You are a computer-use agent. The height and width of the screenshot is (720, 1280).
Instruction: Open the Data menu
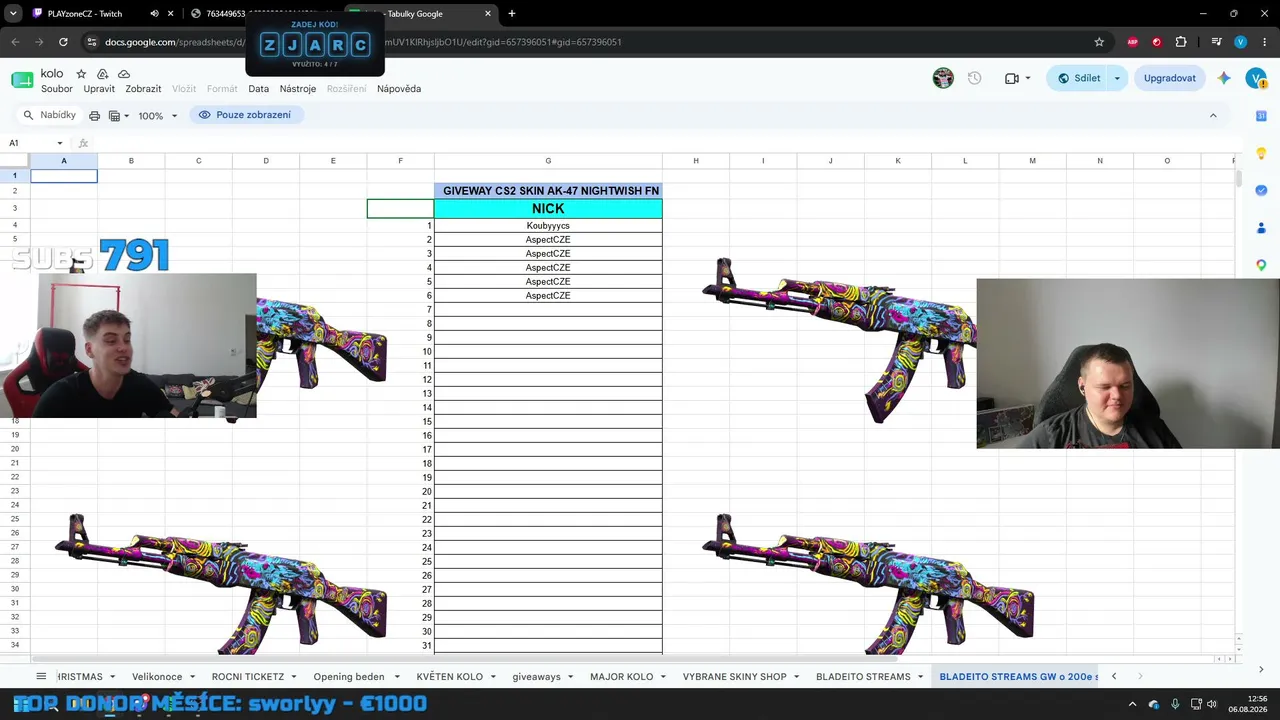tap(258, 89)
